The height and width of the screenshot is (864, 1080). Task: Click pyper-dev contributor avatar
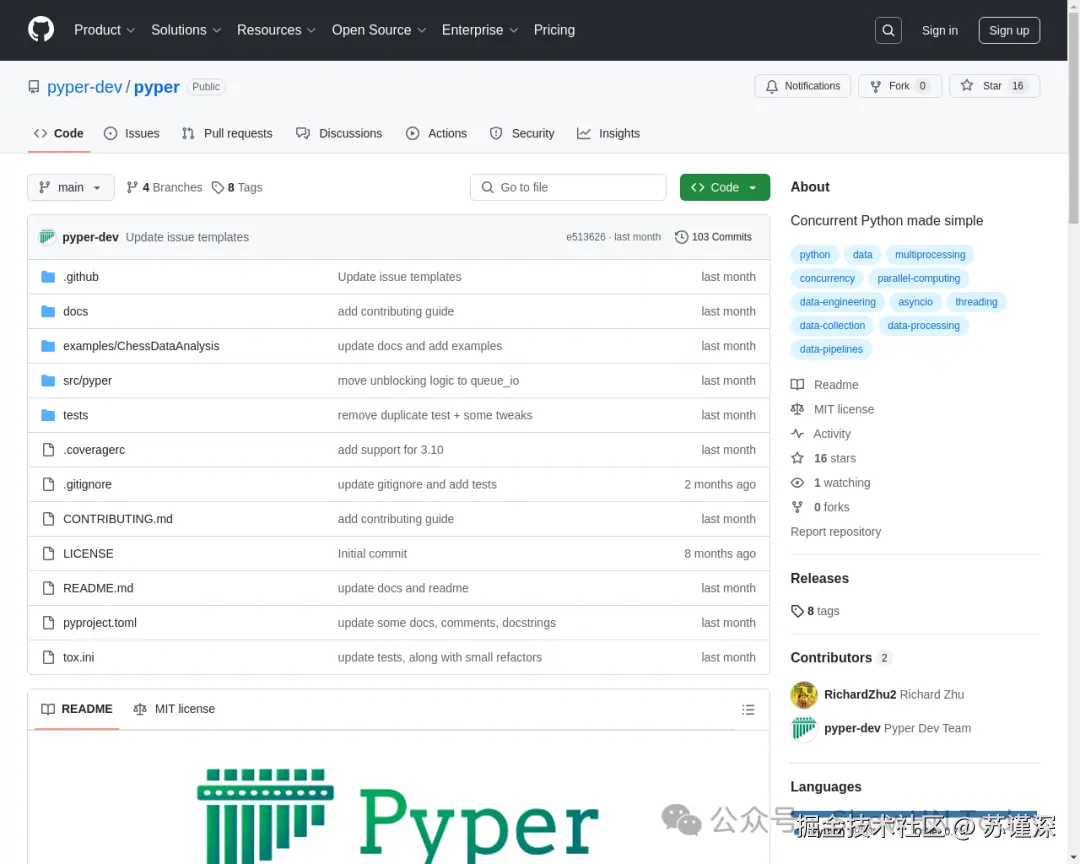click(x=804, y=728)
